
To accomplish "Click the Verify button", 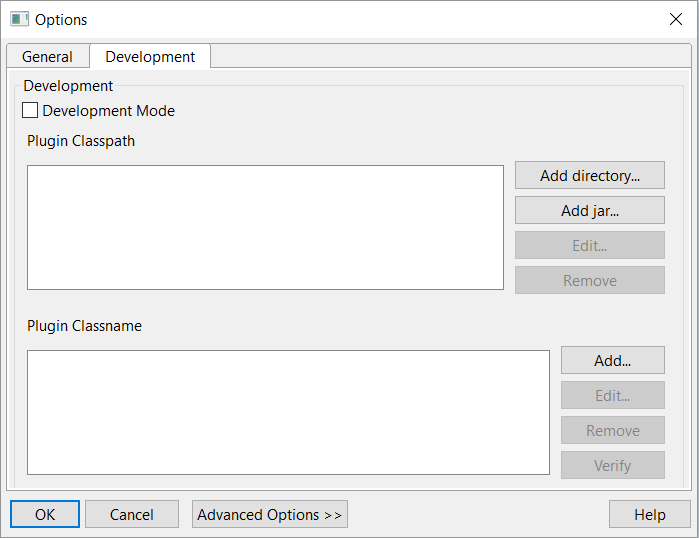I will pos(613,465).
